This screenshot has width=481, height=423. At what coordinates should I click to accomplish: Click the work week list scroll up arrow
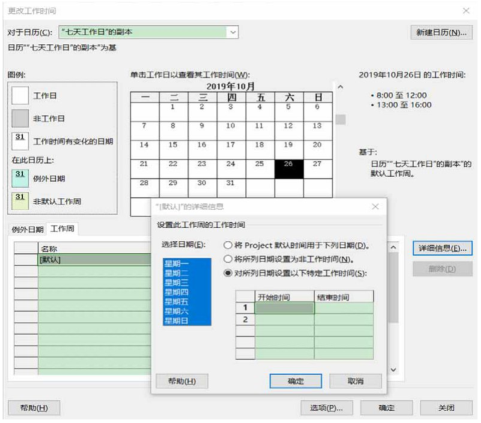point(393,247)
